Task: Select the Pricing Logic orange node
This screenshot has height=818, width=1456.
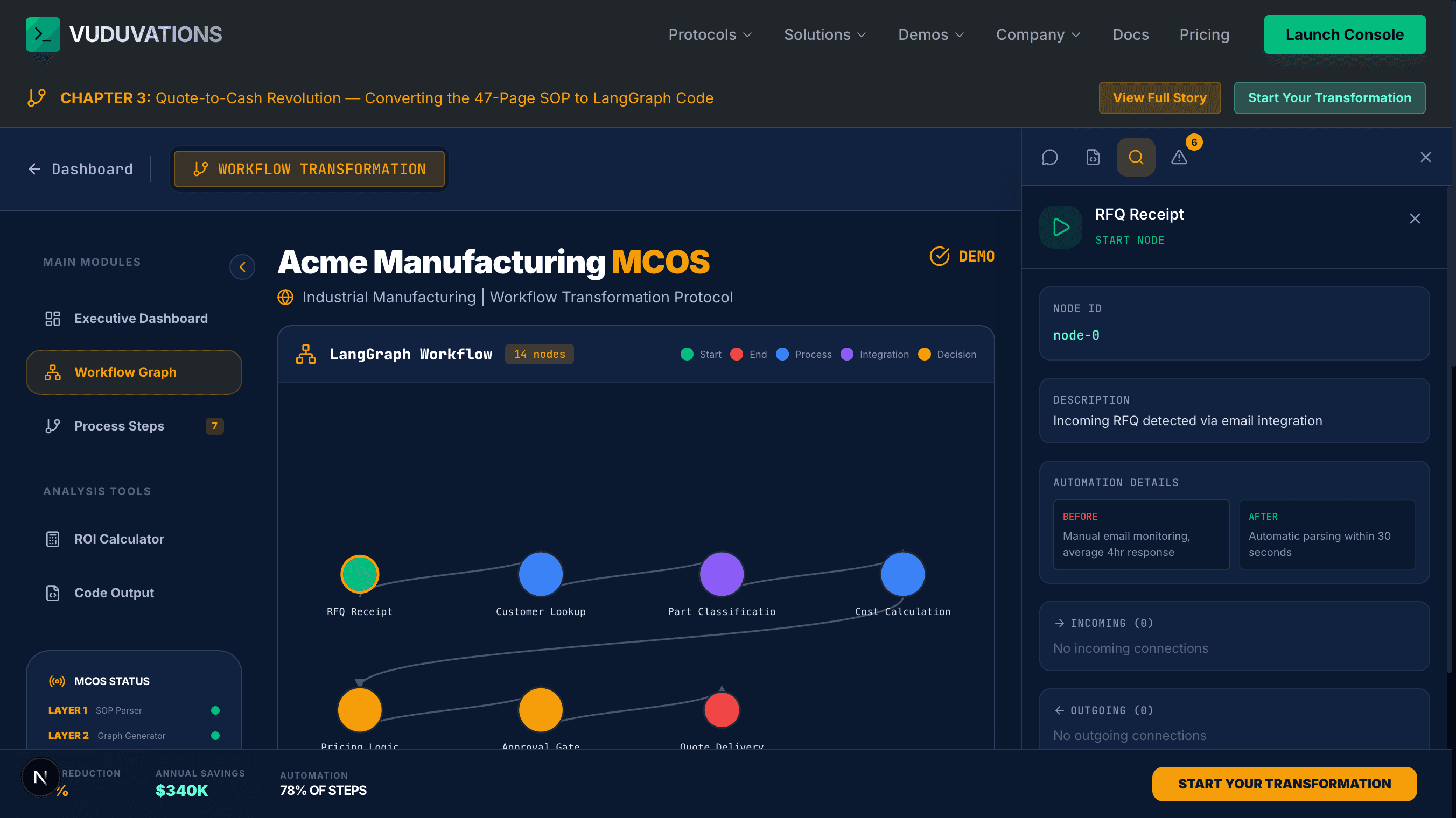Action: 360,709
